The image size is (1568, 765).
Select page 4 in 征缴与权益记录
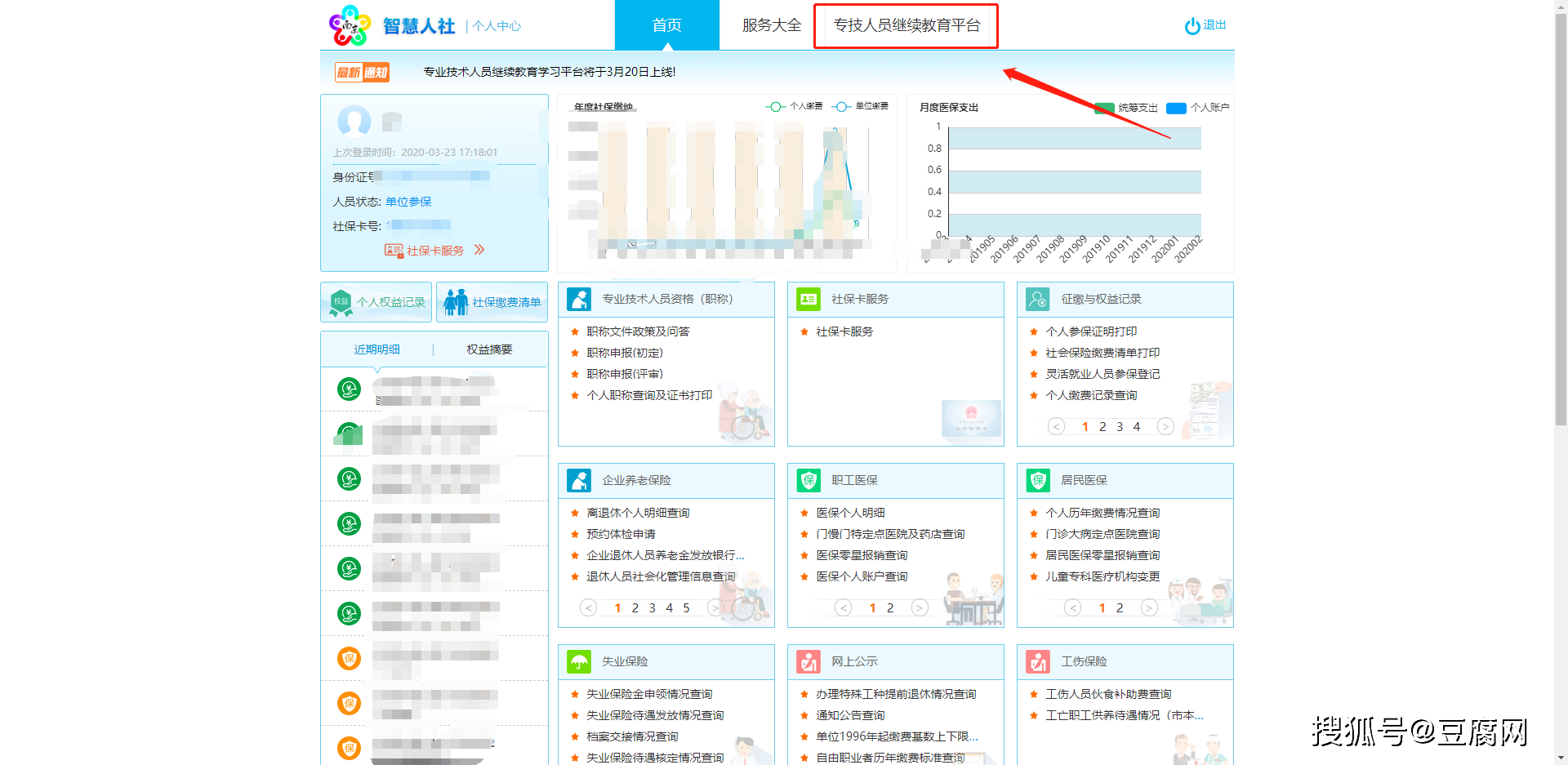coord(1137,426)
